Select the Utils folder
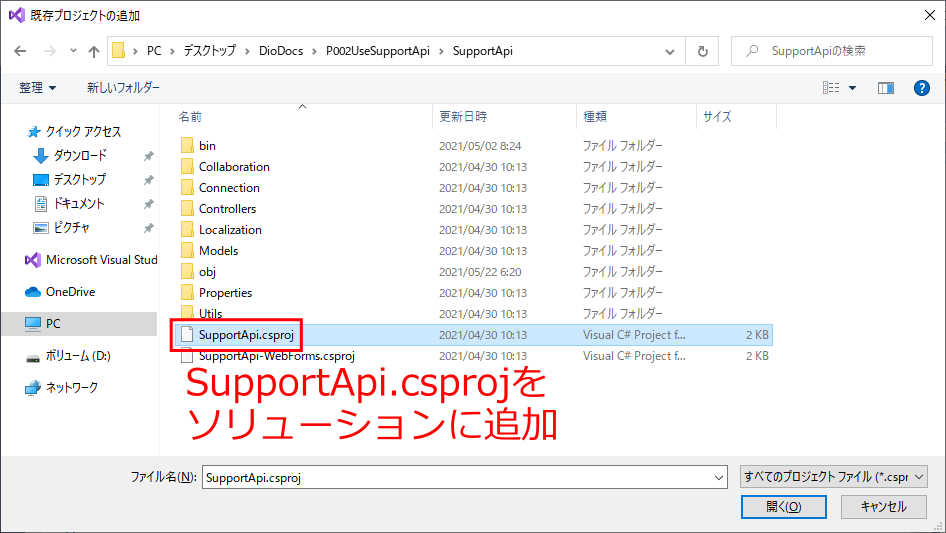946x533 pixels. (211, 314)
